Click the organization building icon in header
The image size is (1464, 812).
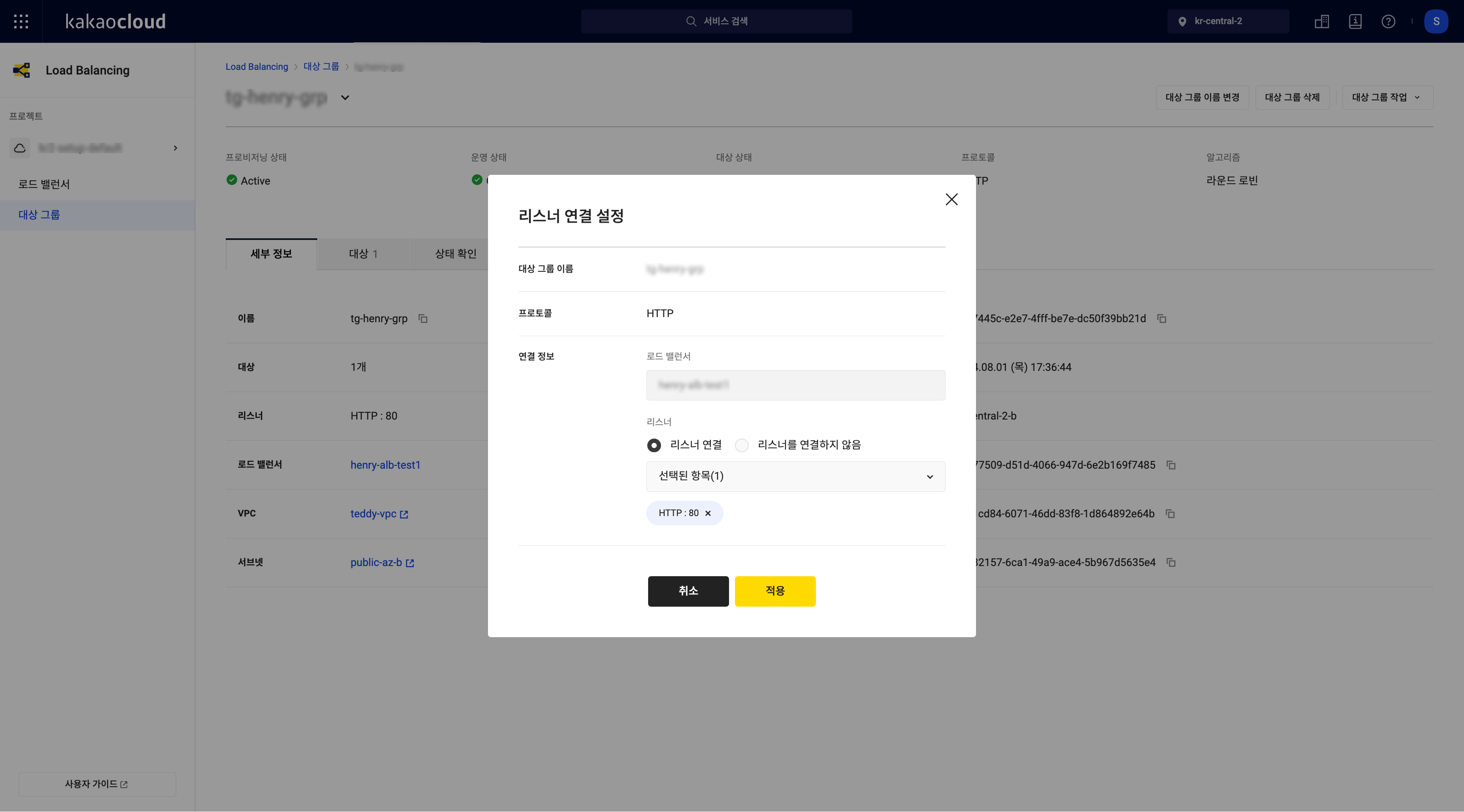[1322, 22]
